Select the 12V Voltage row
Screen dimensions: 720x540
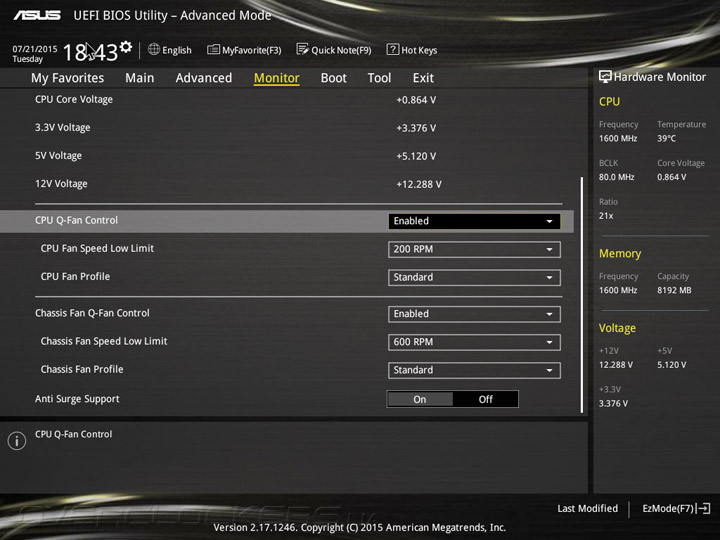(287, 184)
